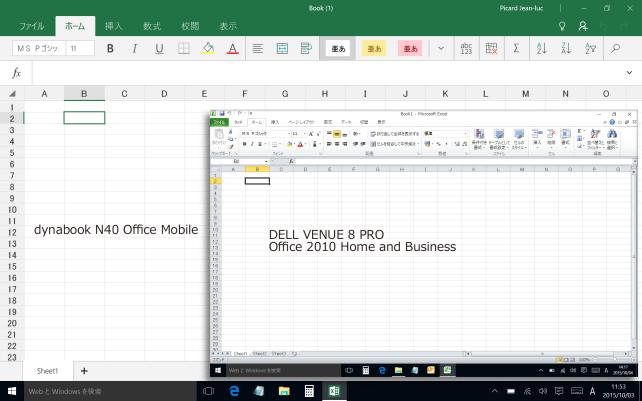Open the ファイル tab in Excel Mobile
The height and width of the screenshot is (401, 642).
[x=32, y=26]
